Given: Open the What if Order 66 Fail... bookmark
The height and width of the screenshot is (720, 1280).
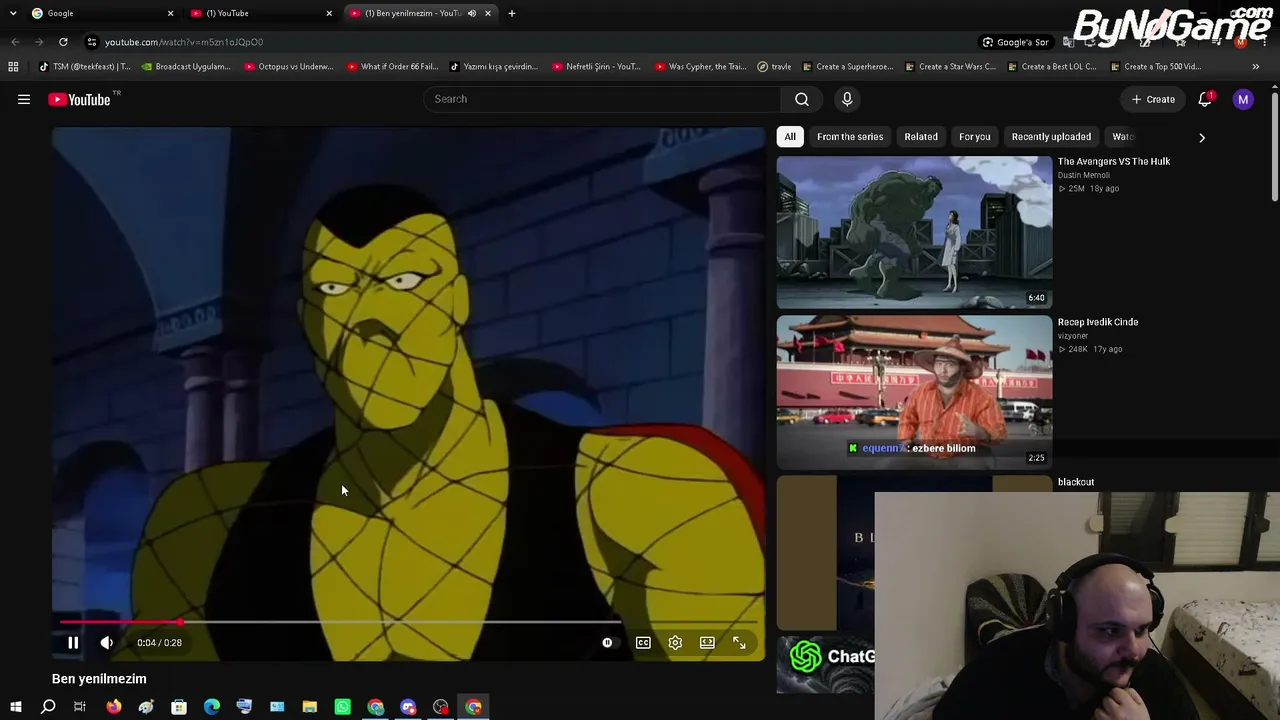Looking at the screenshot, I should [392, 67].
